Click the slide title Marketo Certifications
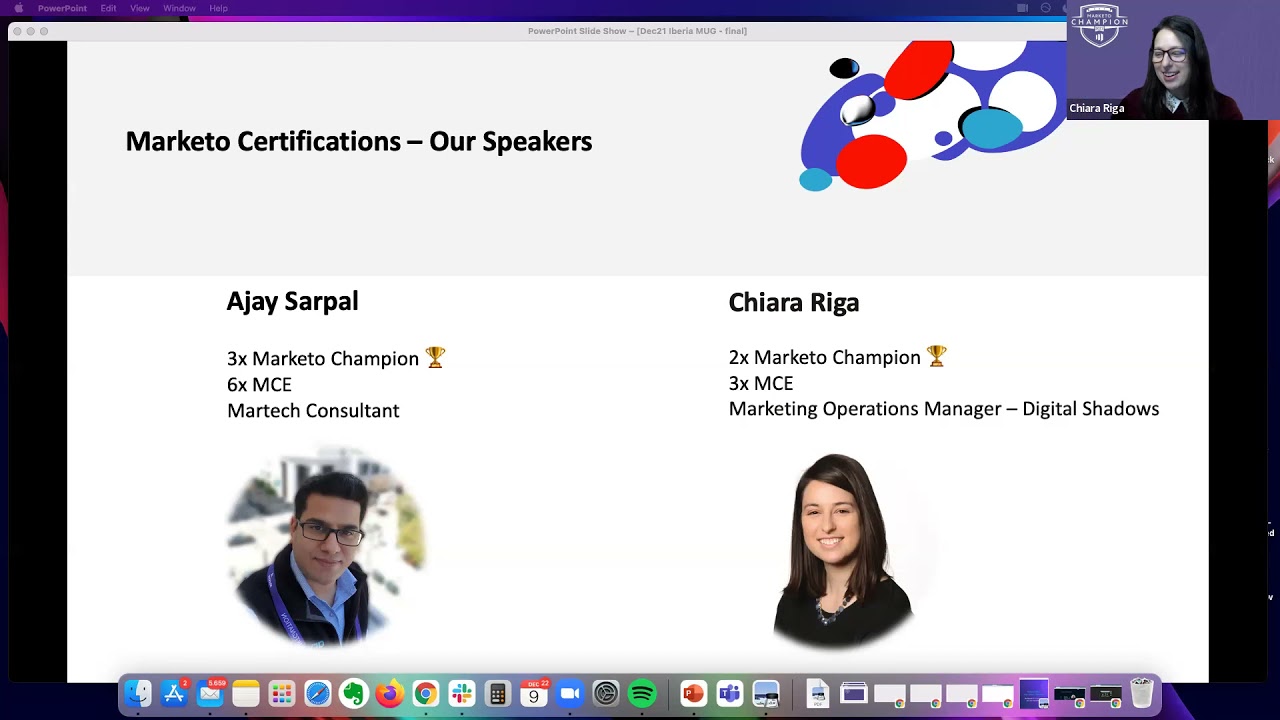 tap(359, 141)
